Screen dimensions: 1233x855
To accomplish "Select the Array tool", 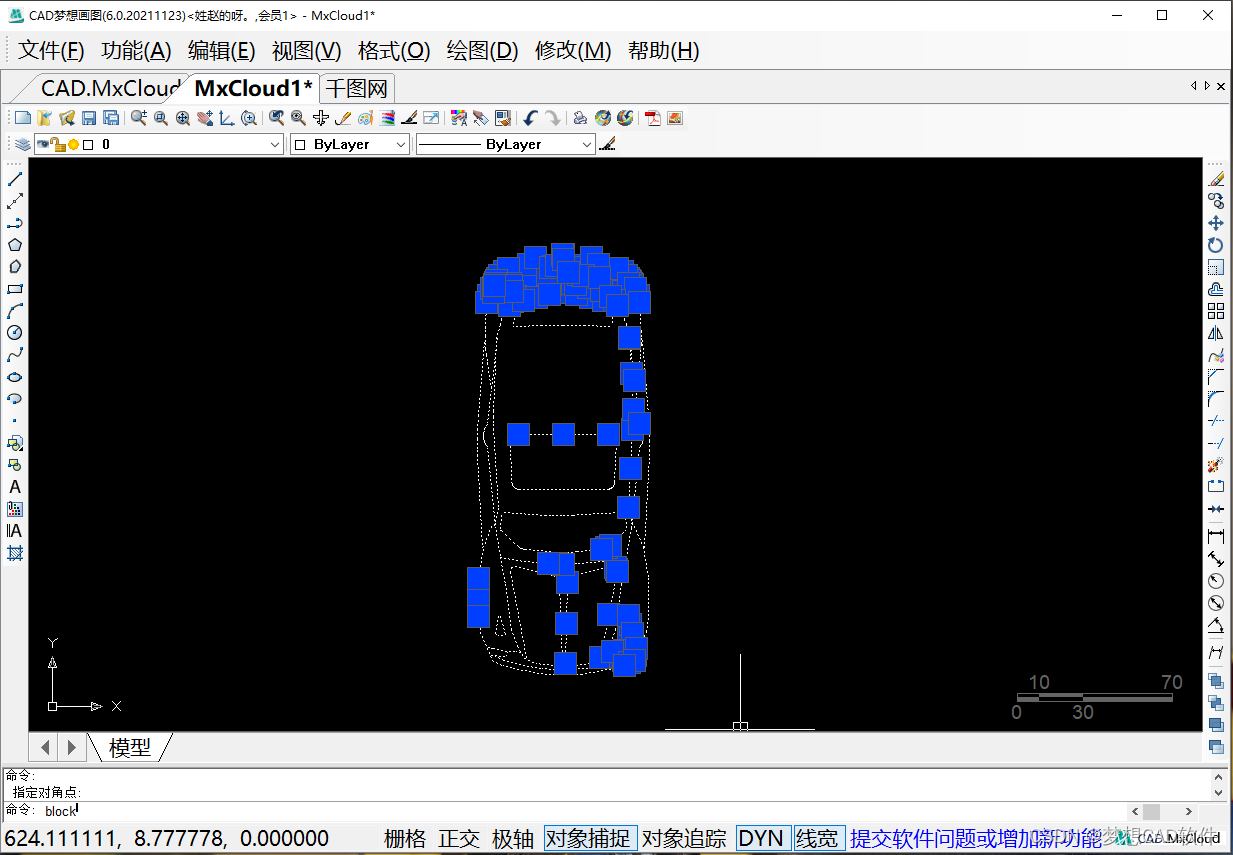I will click(x=1216, y=311).
